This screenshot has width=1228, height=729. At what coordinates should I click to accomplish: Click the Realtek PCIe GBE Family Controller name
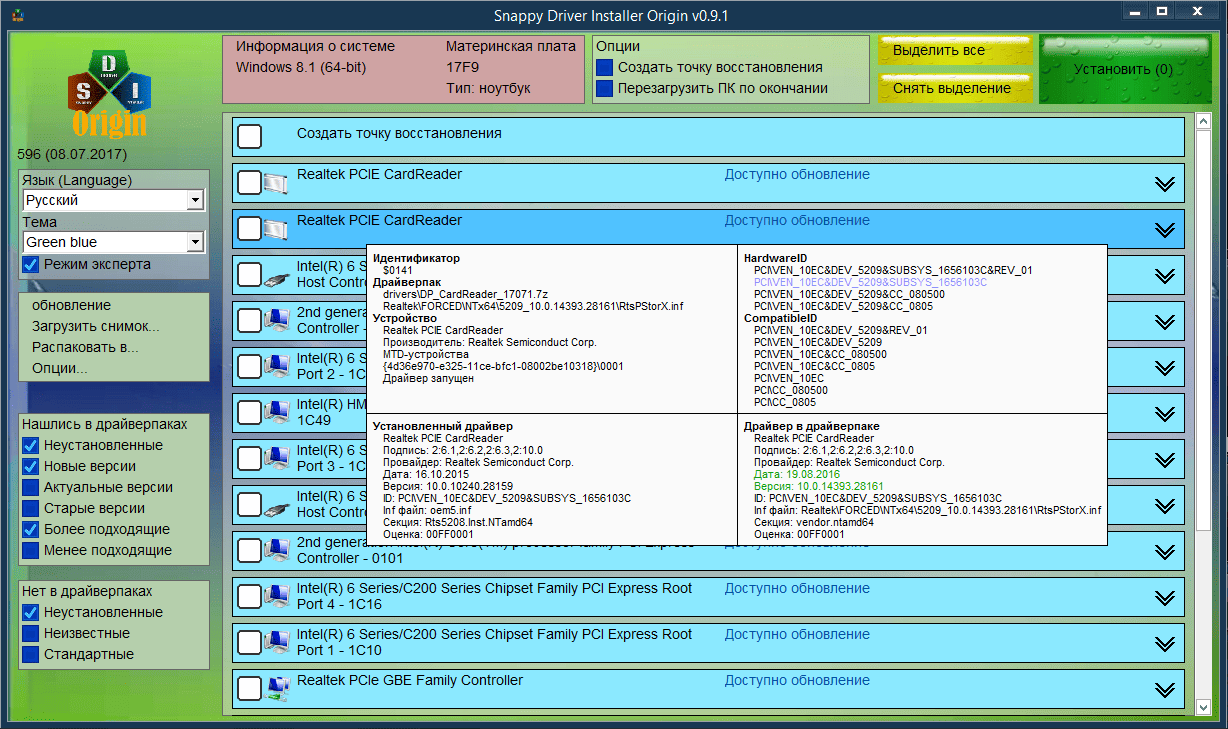click(x=410, y=680)
